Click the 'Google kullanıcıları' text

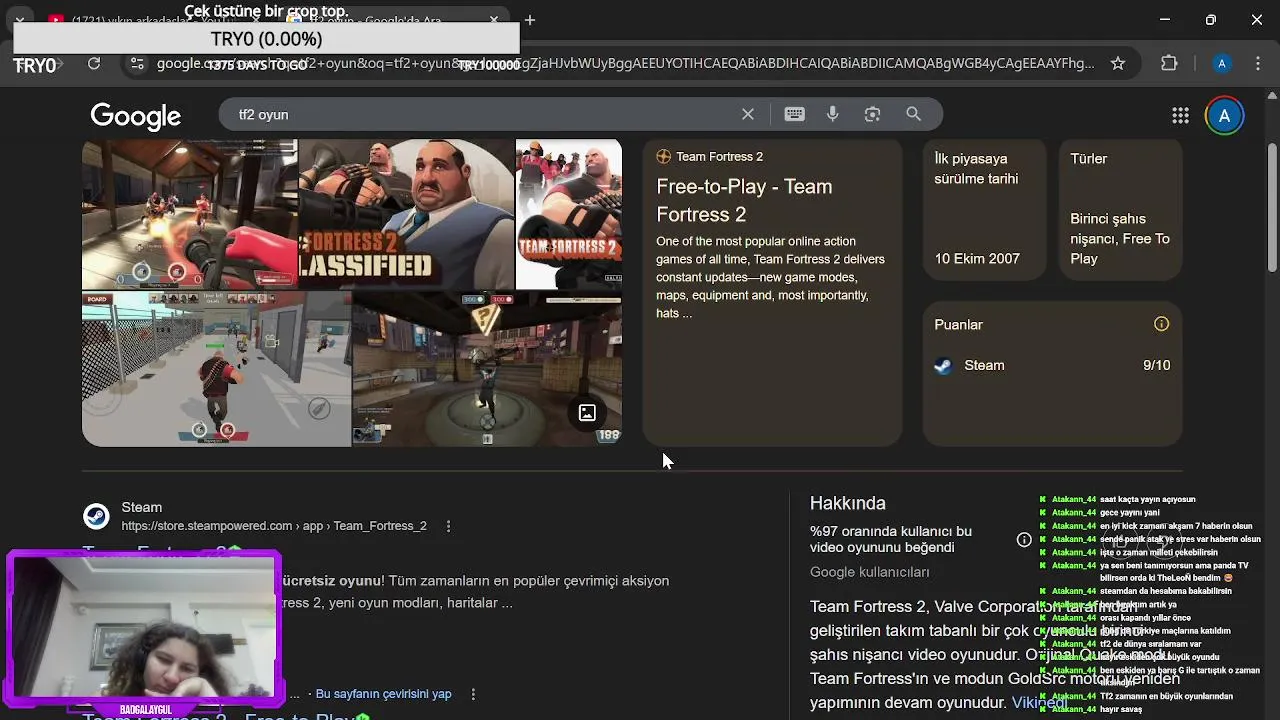coord(869,572)
